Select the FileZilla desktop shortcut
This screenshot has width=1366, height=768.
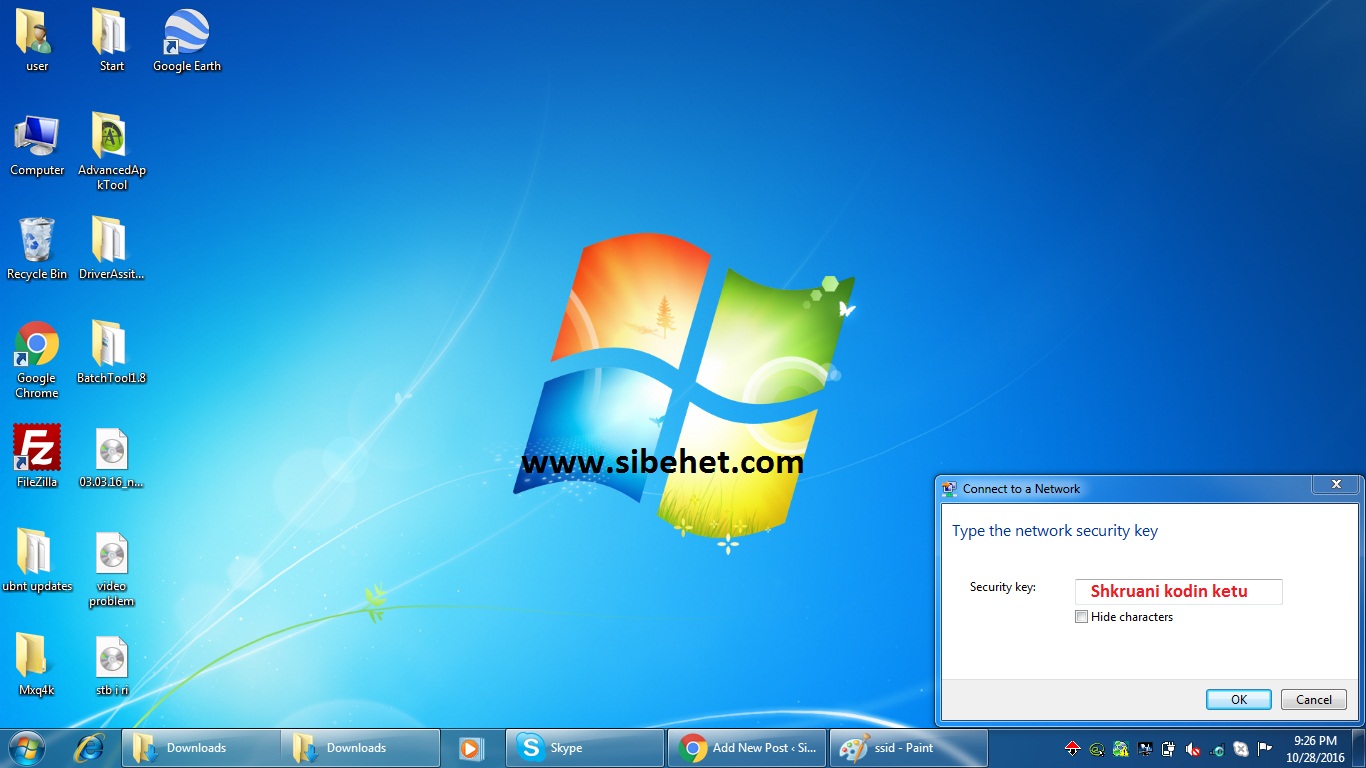37,457
